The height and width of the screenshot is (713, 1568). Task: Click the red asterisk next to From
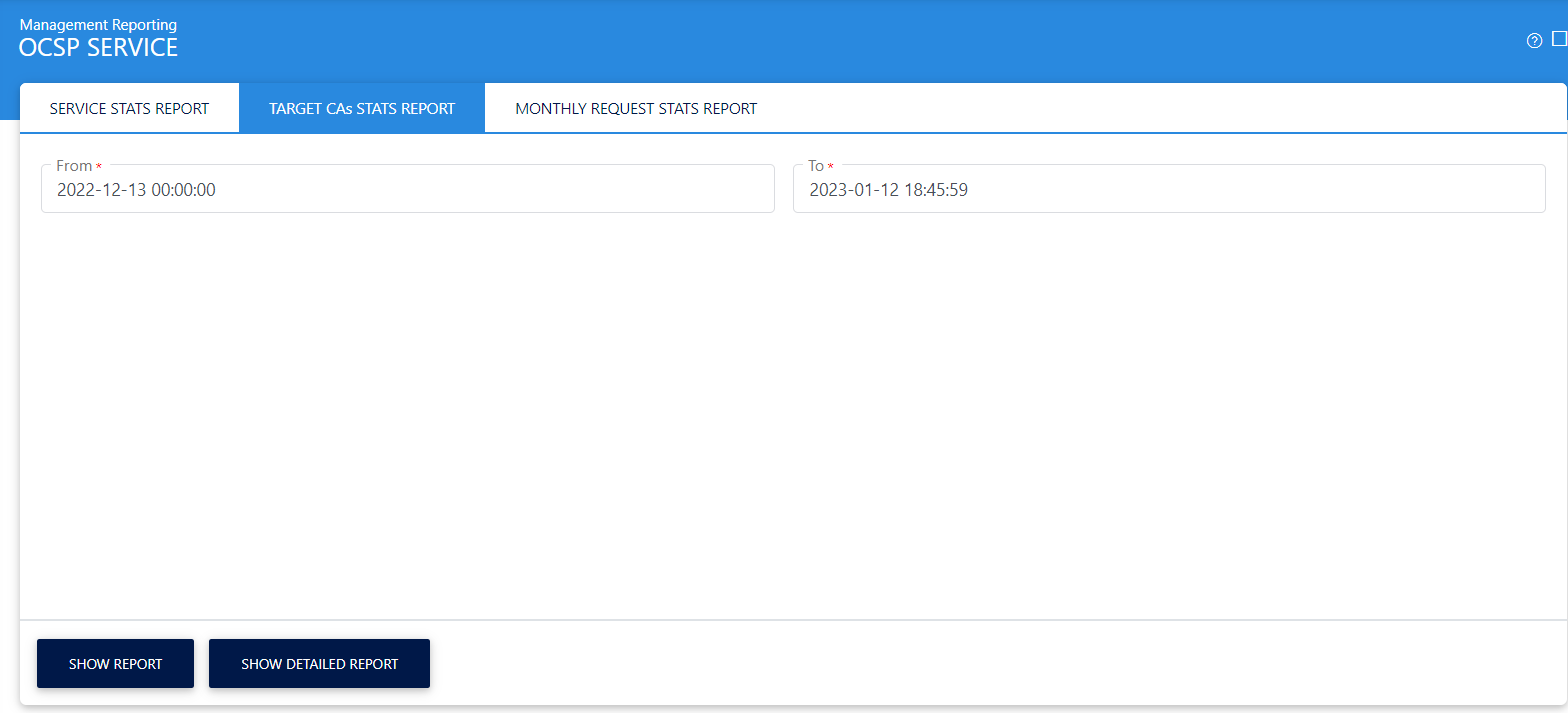pyautogui.click(x=98, y=166)
